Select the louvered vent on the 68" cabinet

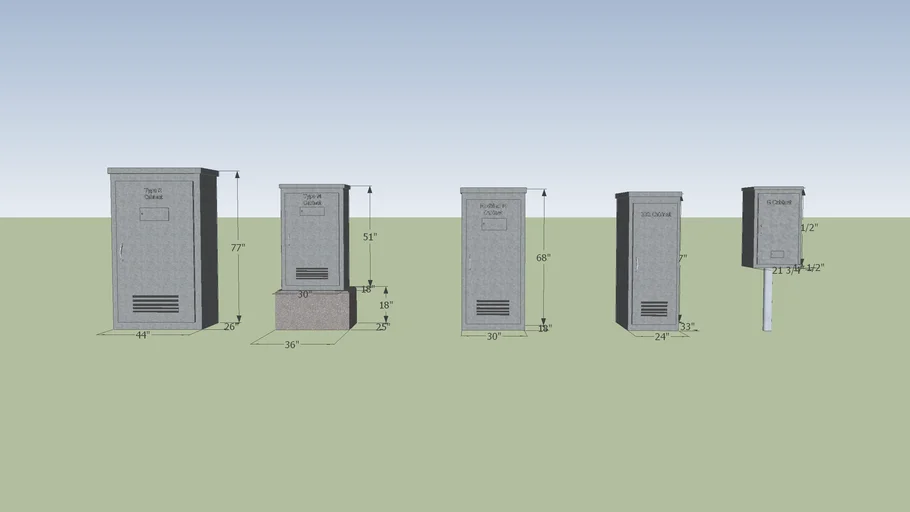click(493, 308)
